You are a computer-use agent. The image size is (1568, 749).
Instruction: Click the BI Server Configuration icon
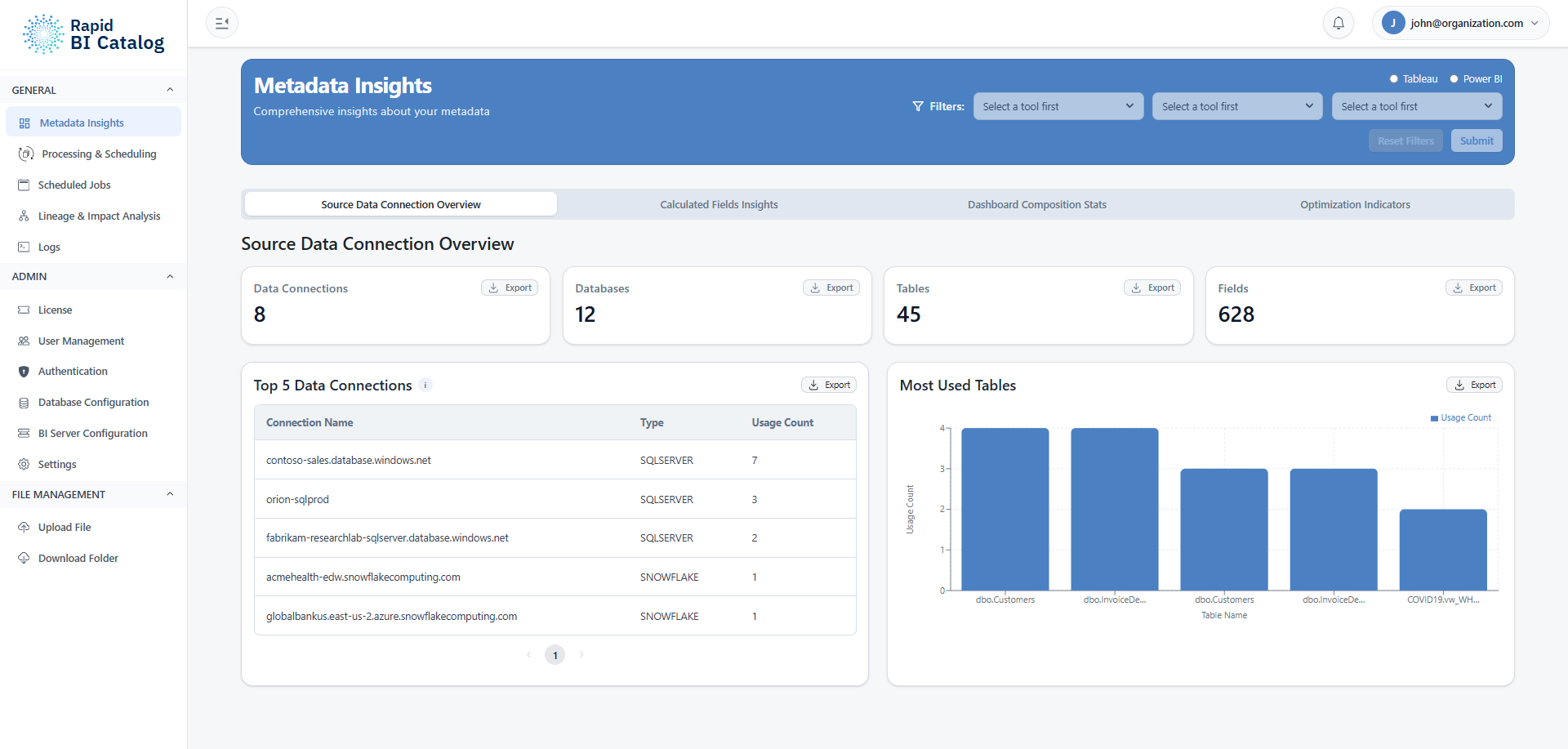(24, 433)
